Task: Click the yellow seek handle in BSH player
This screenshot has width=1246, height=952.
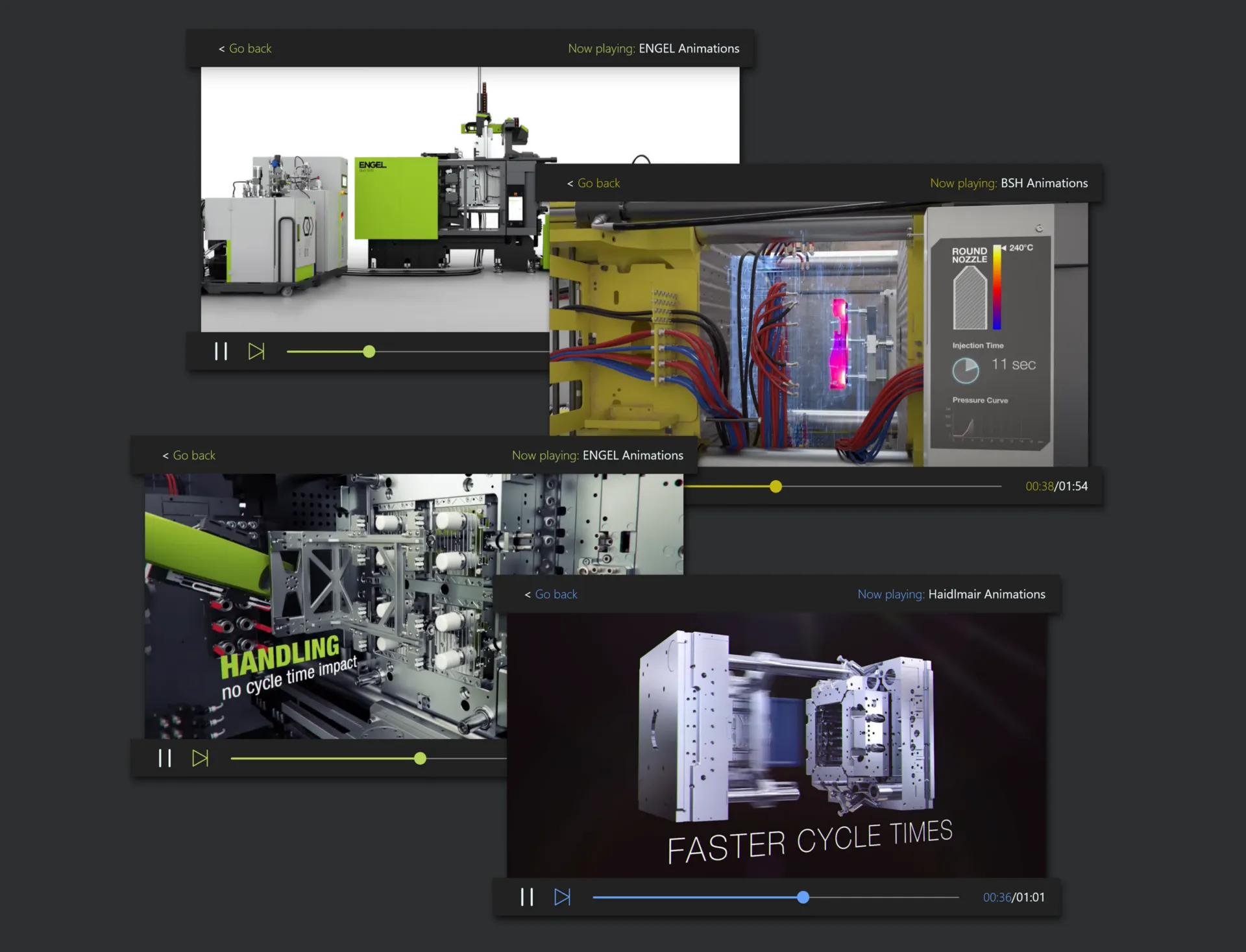Action: click(x=776, y=487)
